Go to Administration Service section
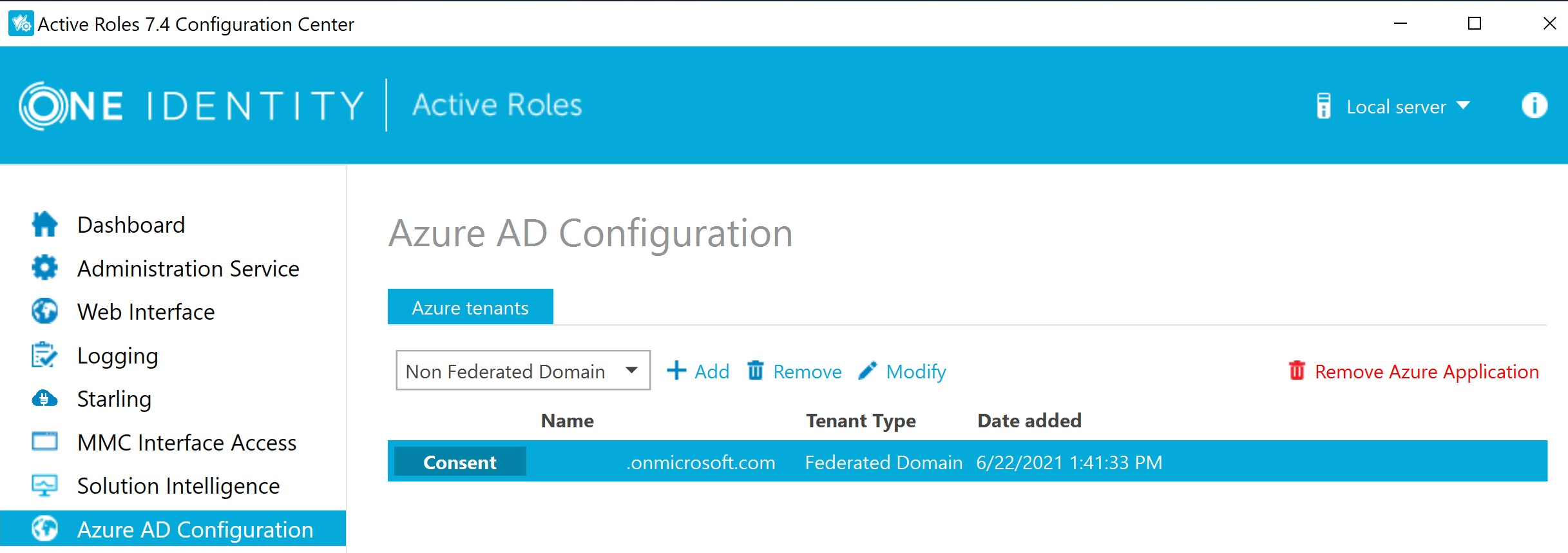 pos(188,268)
